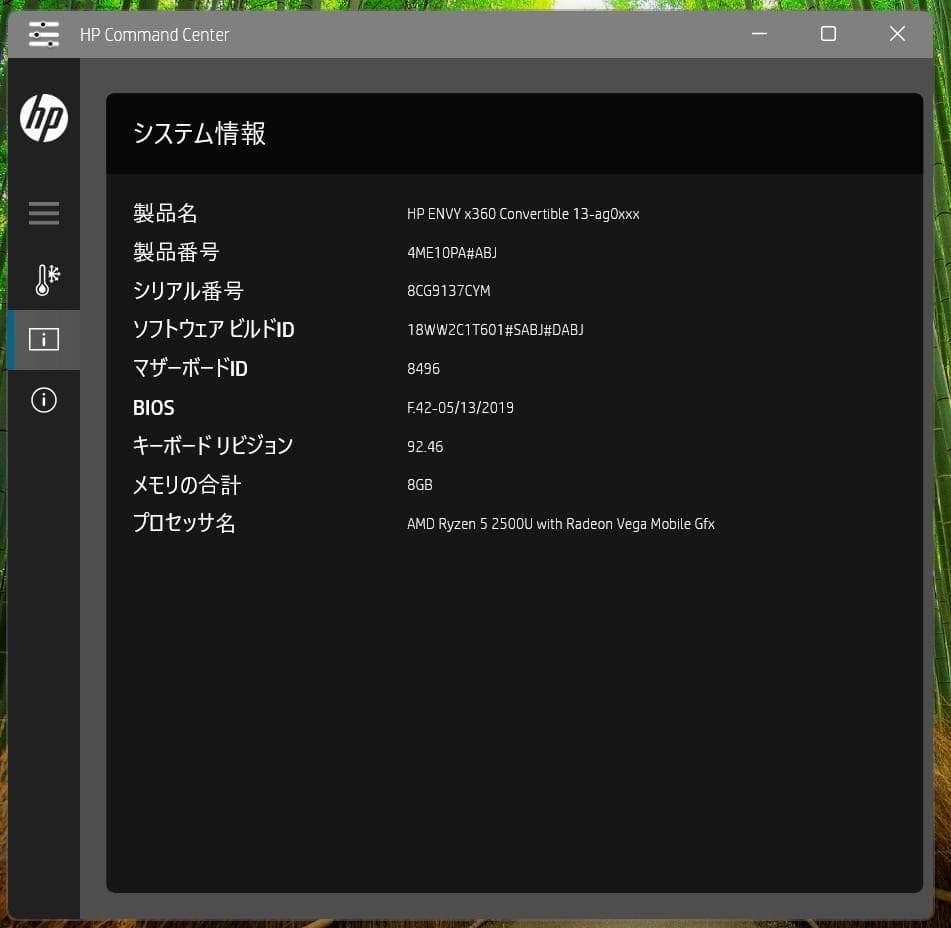Image resolution: width=951 pixels, height=928 pixels.
Task: Open the About section via circled info icon
Action: tap(44, 399)
